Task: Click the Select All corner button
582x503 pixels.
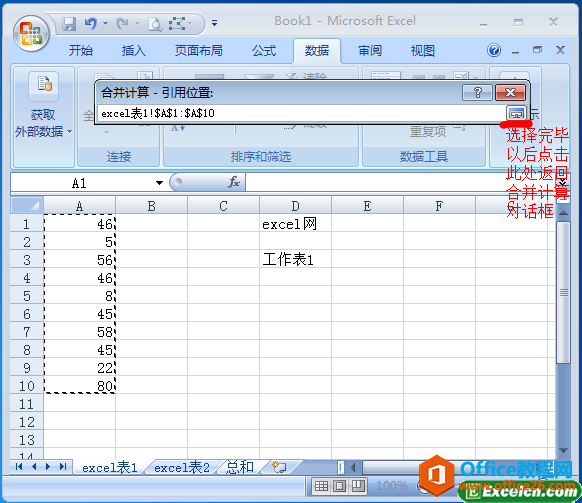Action: [27, 205]
